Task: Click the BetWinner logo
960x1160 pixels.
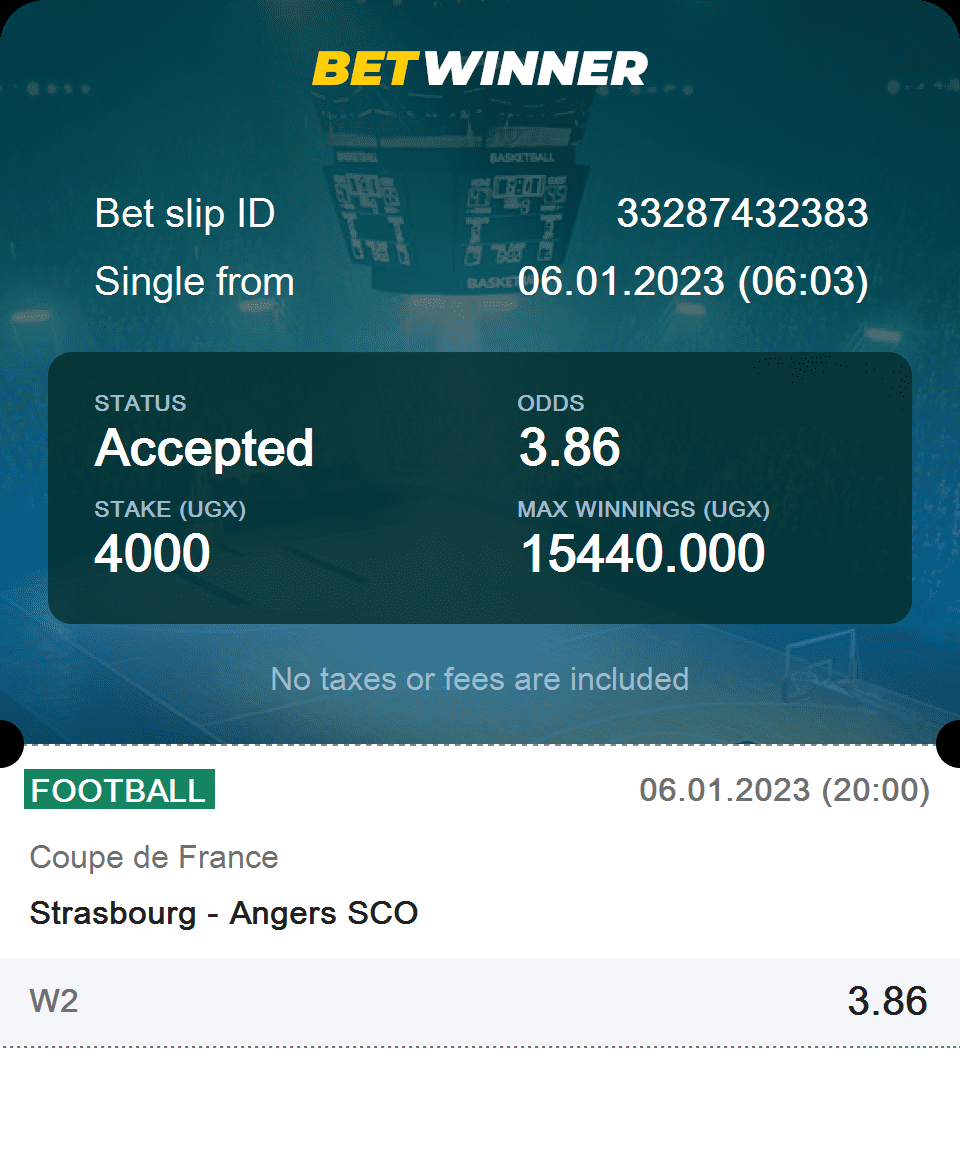Action: coord(479,69)
